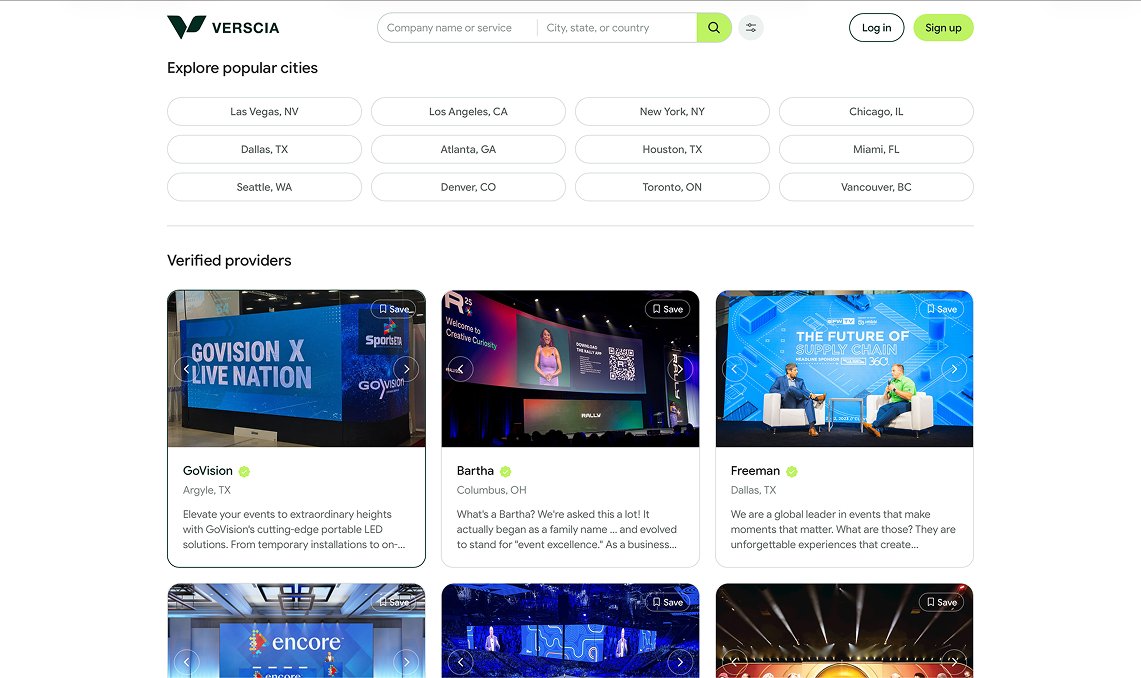Click 'Verified providers' heading
The width and height of the screenshot is (1141, 678).
pyautogui.click(x=229, y=260)
